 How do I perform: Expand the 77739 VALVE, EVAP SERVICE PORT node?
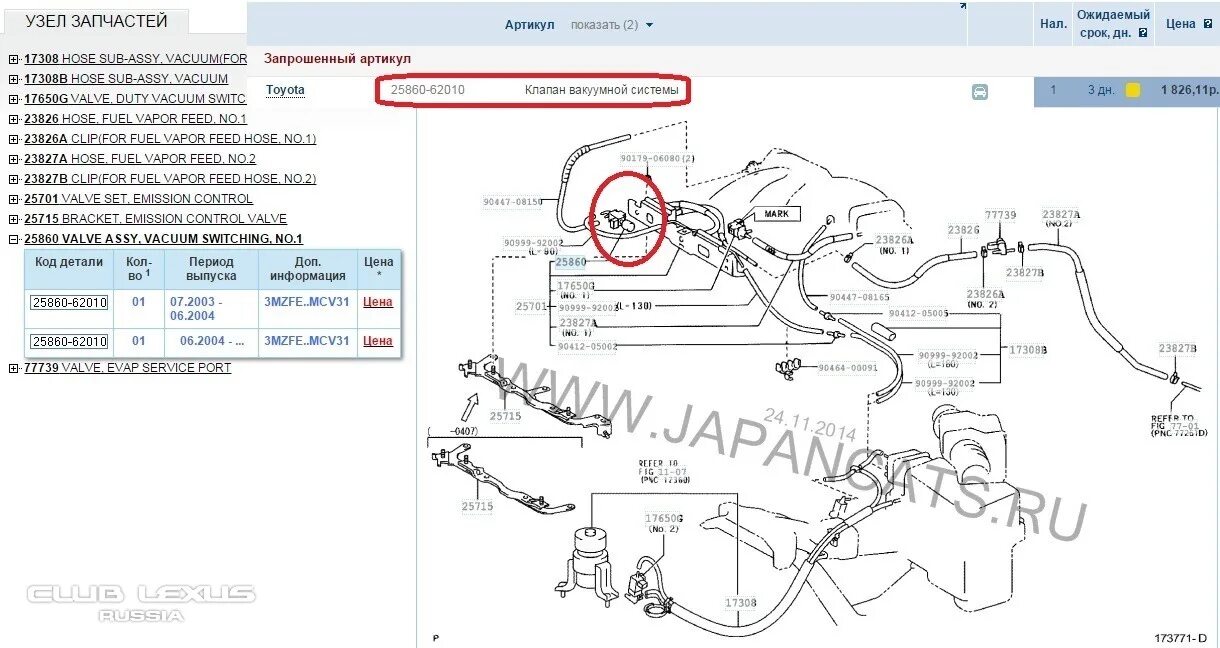[x=13, y=368]
